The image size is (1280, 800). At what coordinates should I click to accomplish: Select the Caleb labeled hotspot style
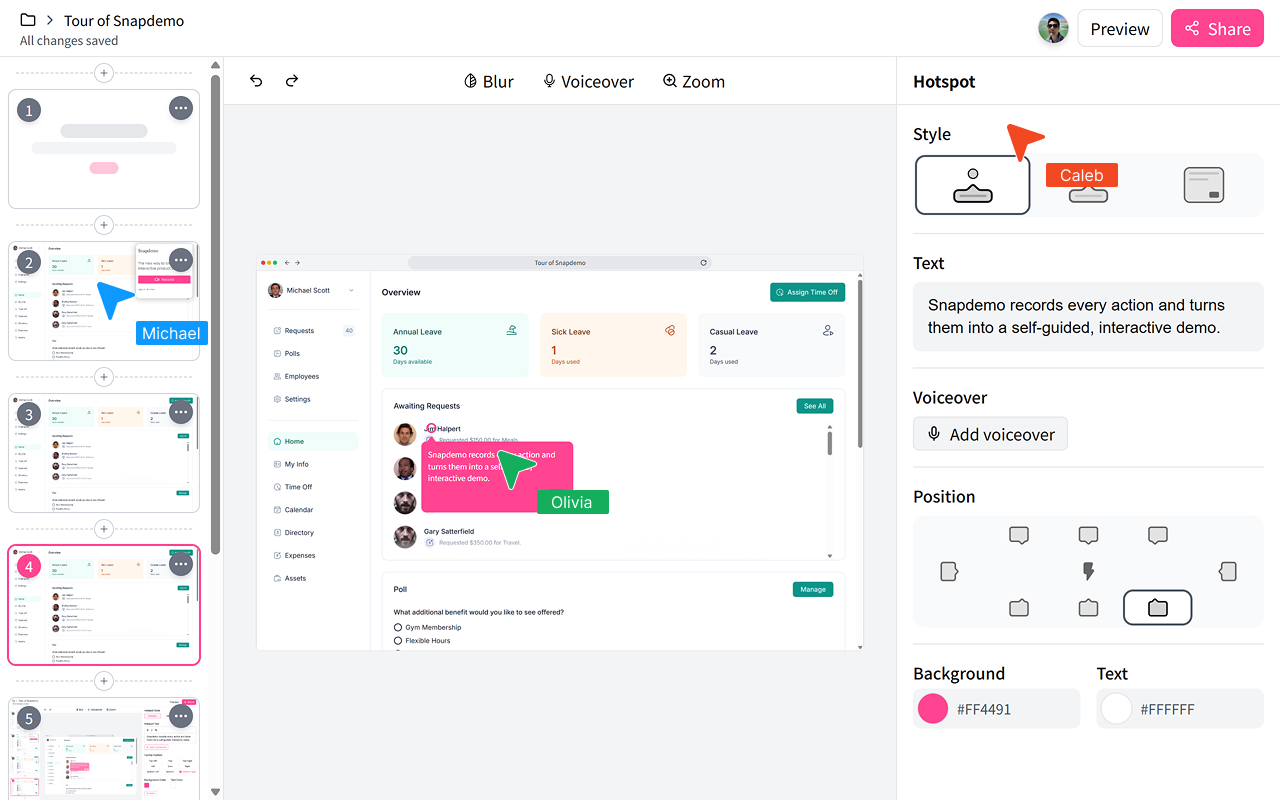point(1087,185)
